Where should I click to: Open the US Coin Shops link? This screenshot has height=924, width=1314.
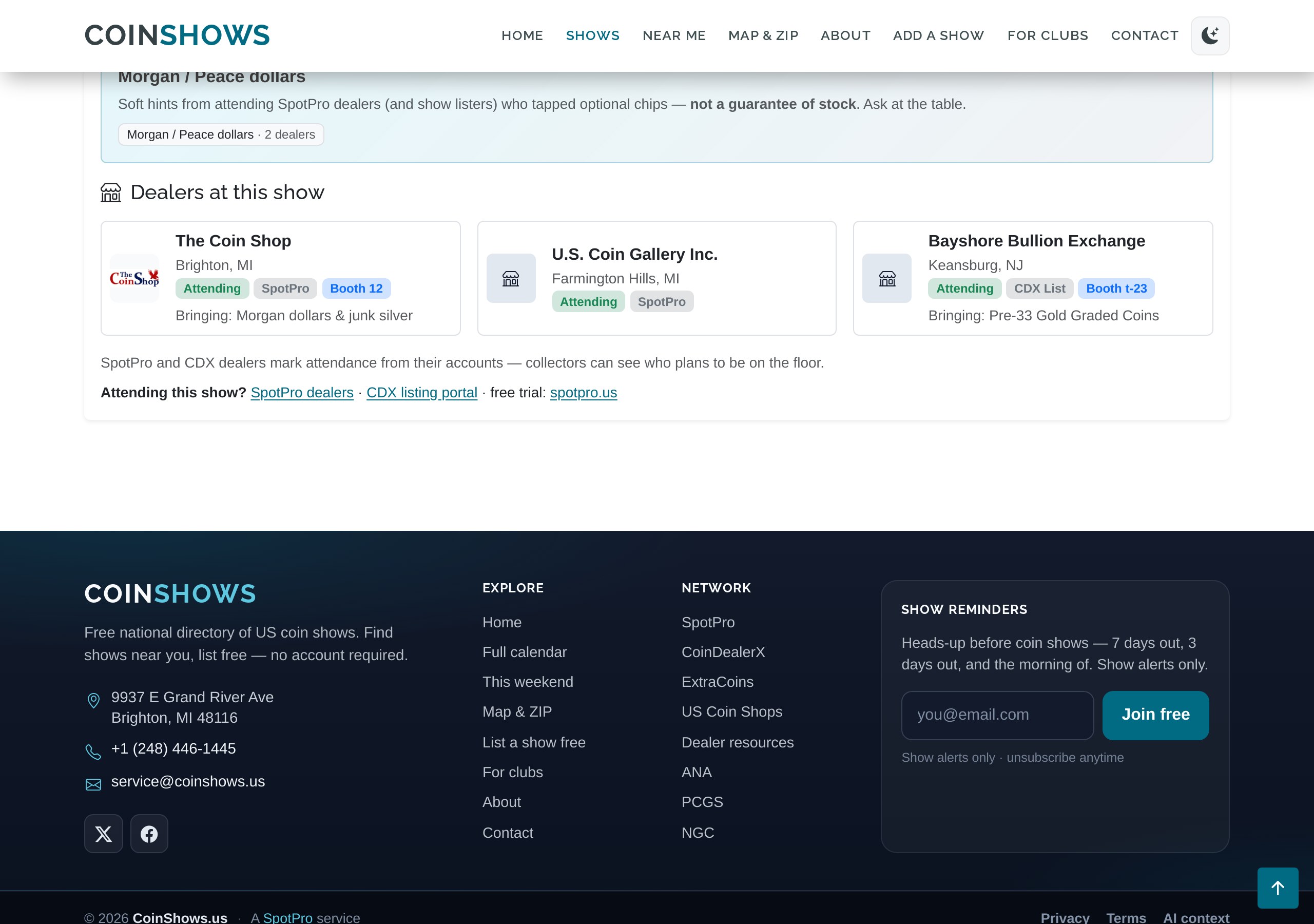pos(732,711)
